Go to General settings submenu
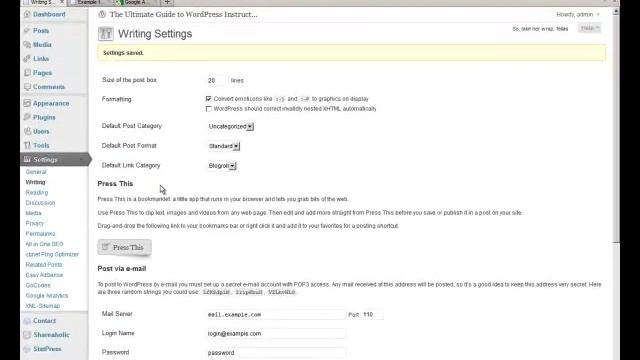This screenshot has width=640, height=360. (x=36, y=172)
